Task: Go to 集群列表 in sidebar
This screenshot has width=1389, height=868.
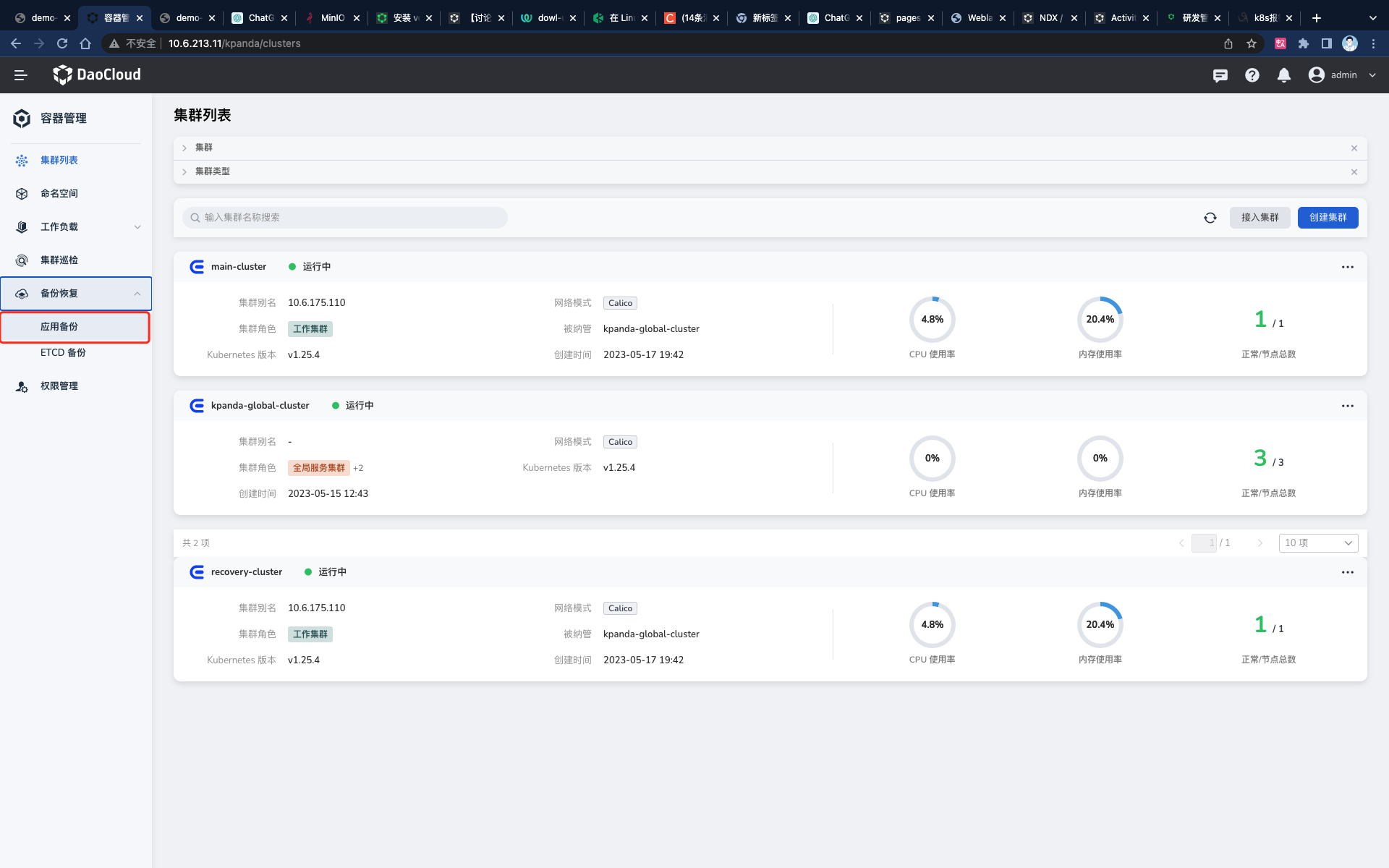Action: click(59, 161)
